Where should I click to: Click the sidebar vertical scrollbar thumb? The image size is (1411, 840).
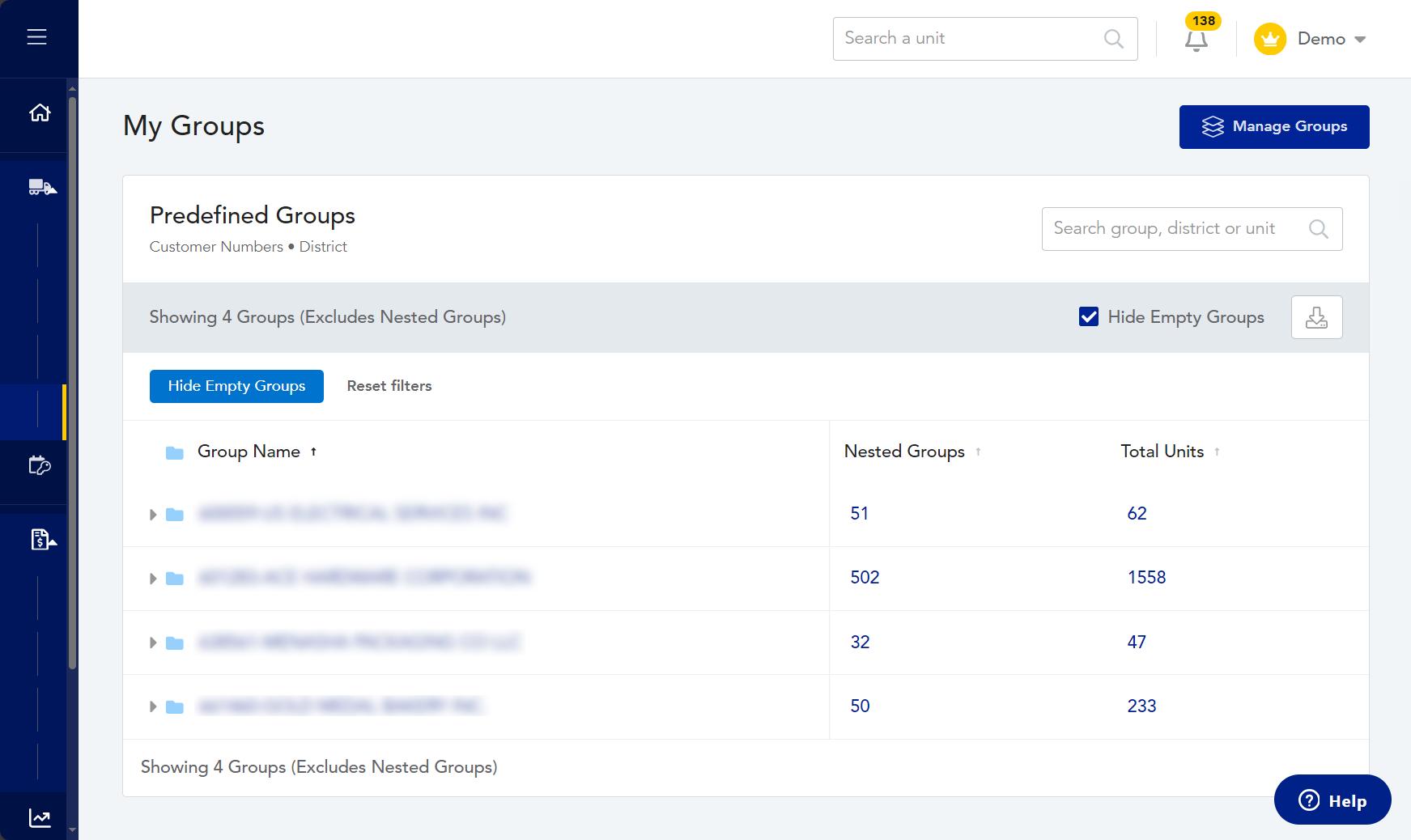(x=72, y=380)
